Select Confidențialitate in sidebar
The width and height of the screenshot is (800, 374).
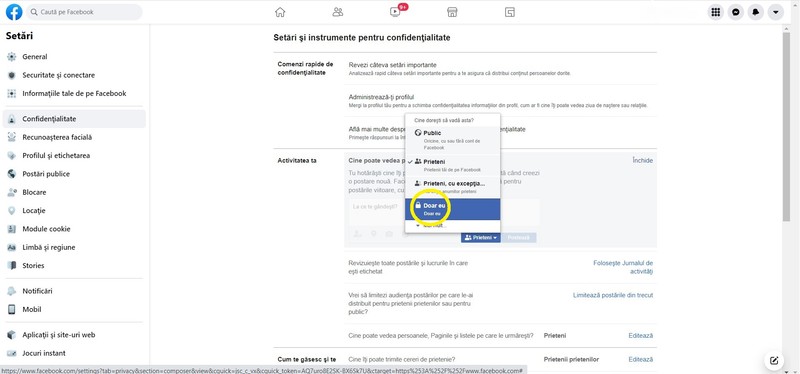[x=74, y=119]
